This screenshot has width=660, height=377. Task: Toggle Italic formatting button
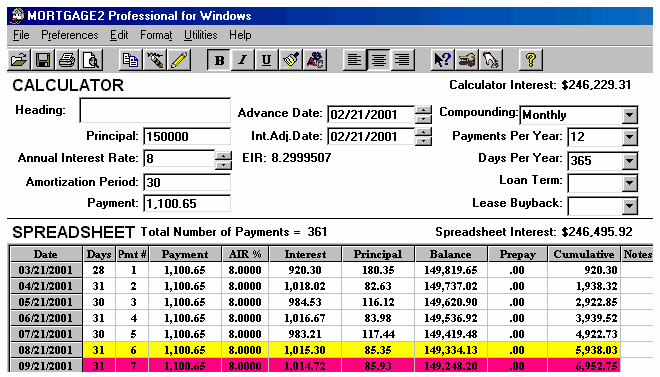tap(242, 60)
